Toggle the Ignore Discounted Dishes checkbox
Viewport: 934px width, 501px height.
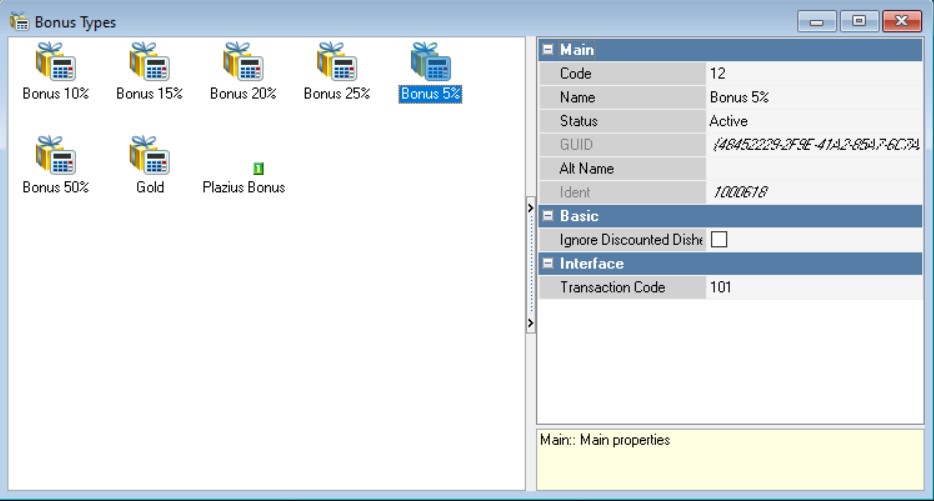(718, 240)
